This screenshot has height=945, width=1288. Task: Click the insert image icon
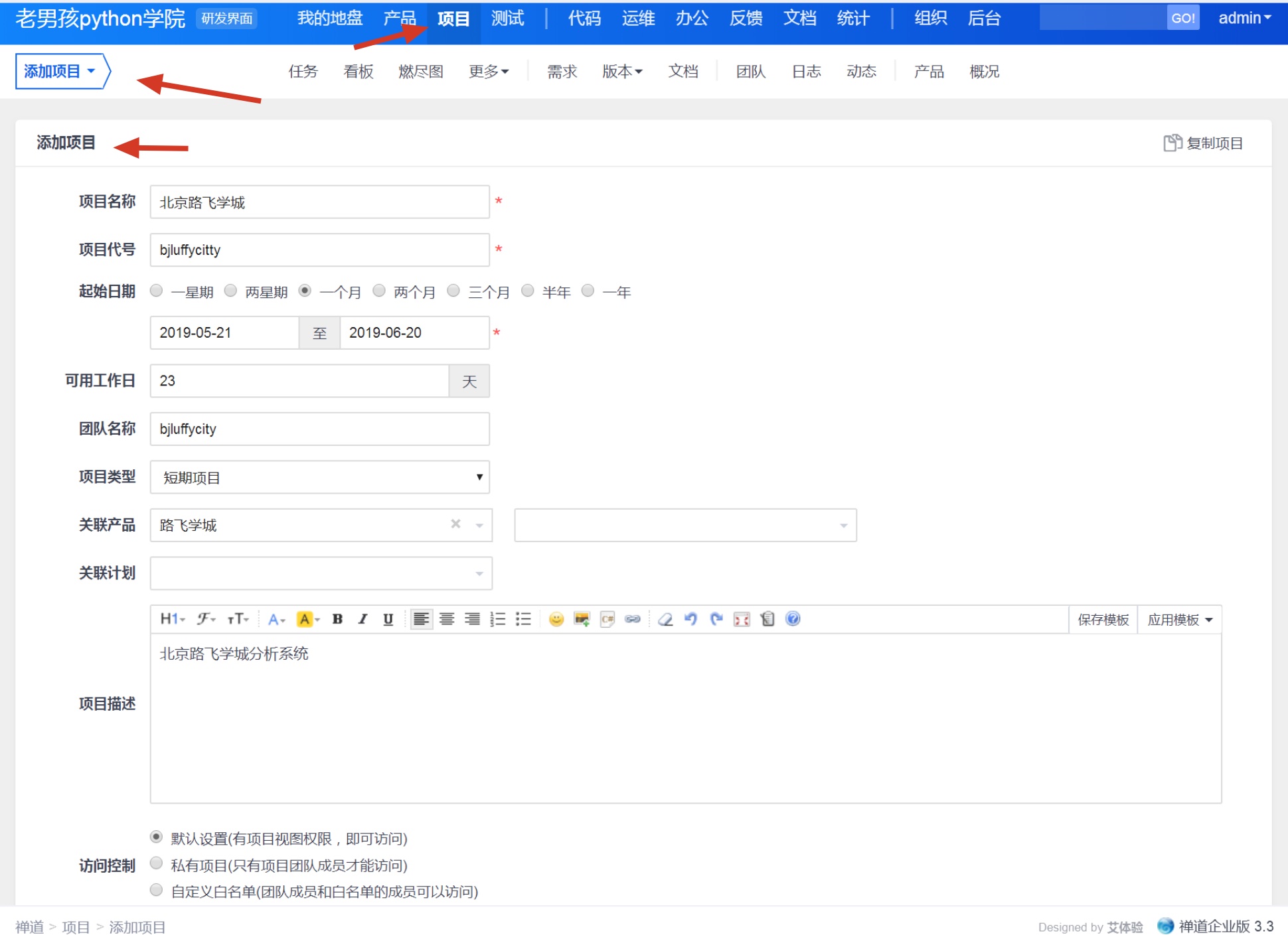click(582, 619)
